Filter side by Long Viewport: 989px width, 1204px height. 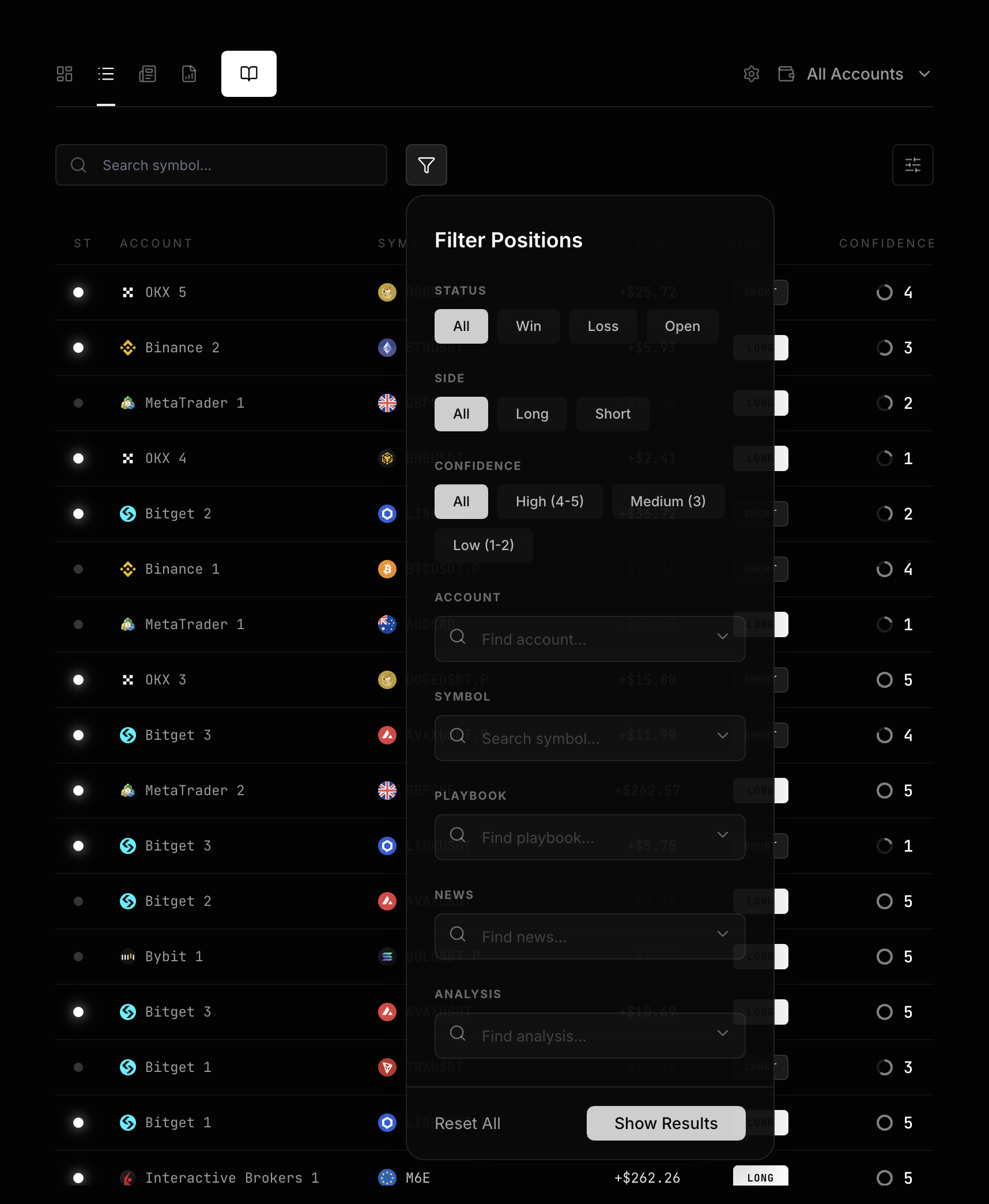pyautogui.click(x=532, y=414)
